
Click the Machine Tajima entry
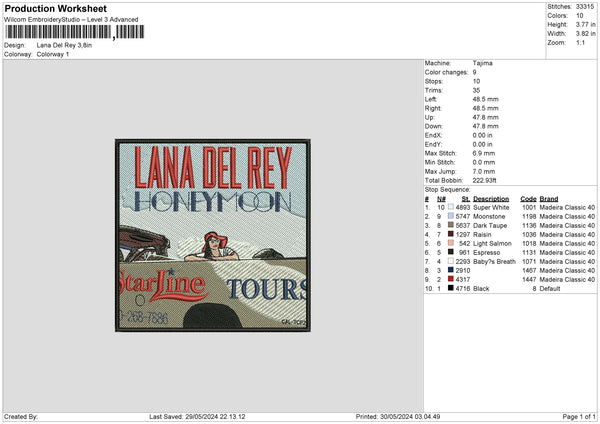click(x=458, y=63)
